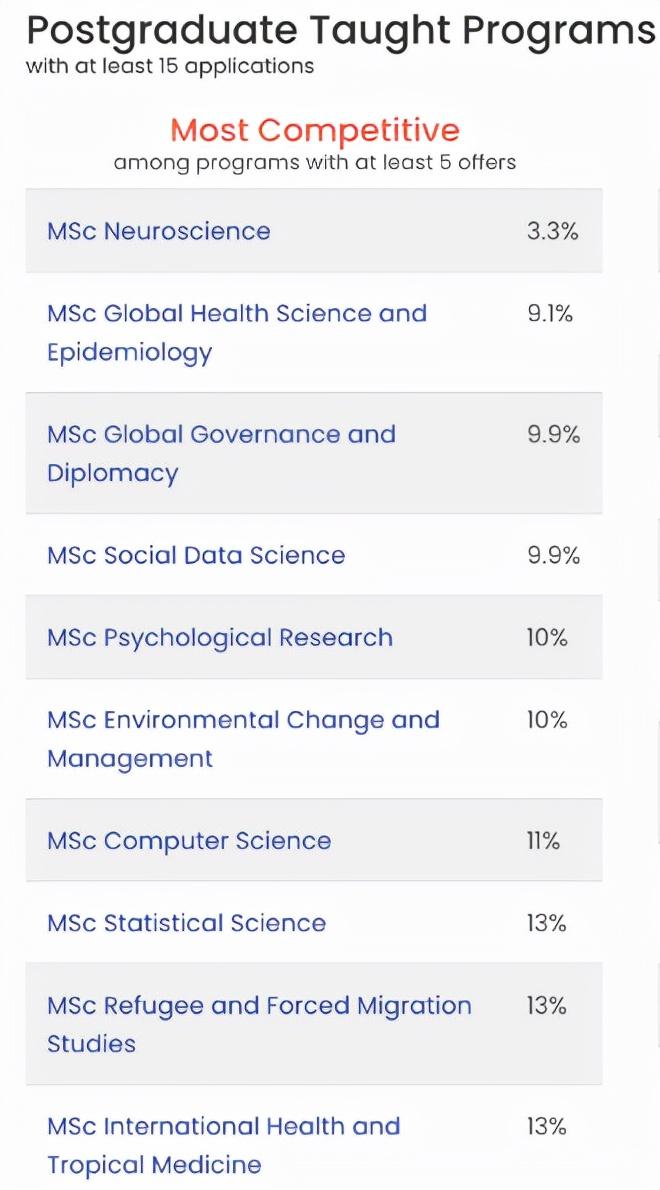Screen dimensions: 660x1190
Task: Select the MSc Statistical Science program
Action: click(x=186, y=923)
